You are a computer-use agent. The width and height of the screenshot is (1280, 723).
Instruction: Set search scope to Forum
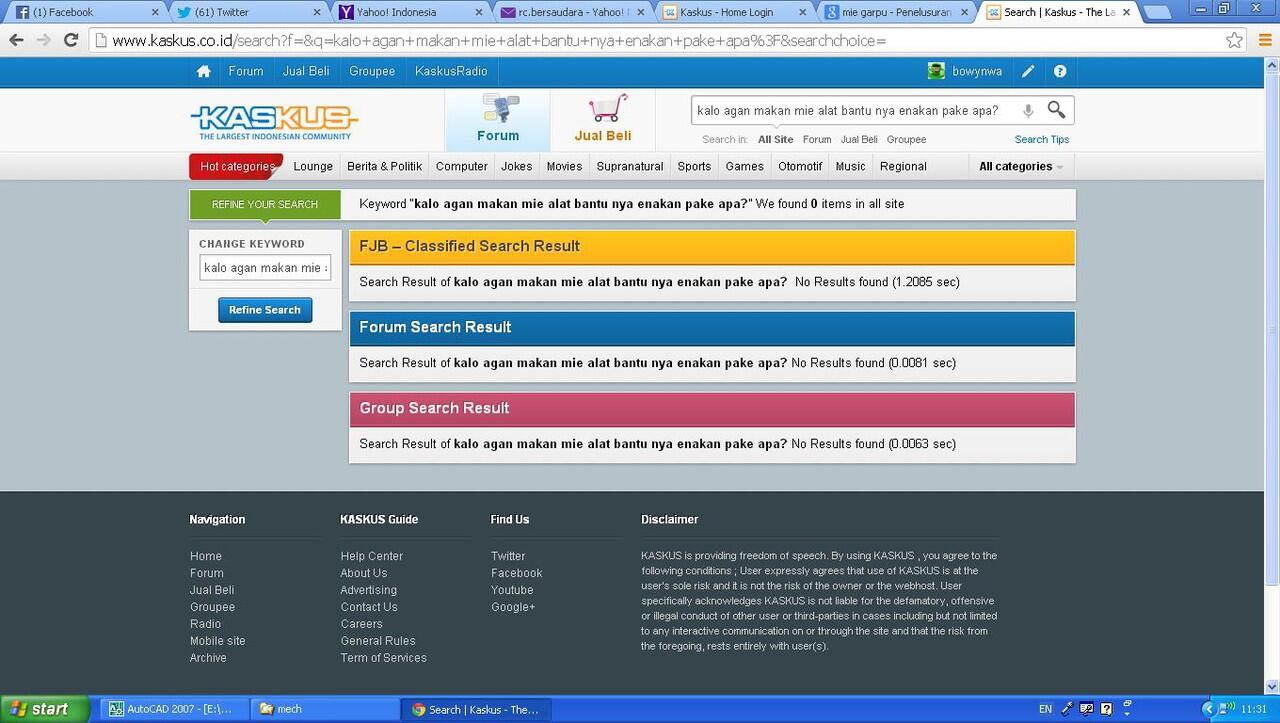click(x=817, y=140)
